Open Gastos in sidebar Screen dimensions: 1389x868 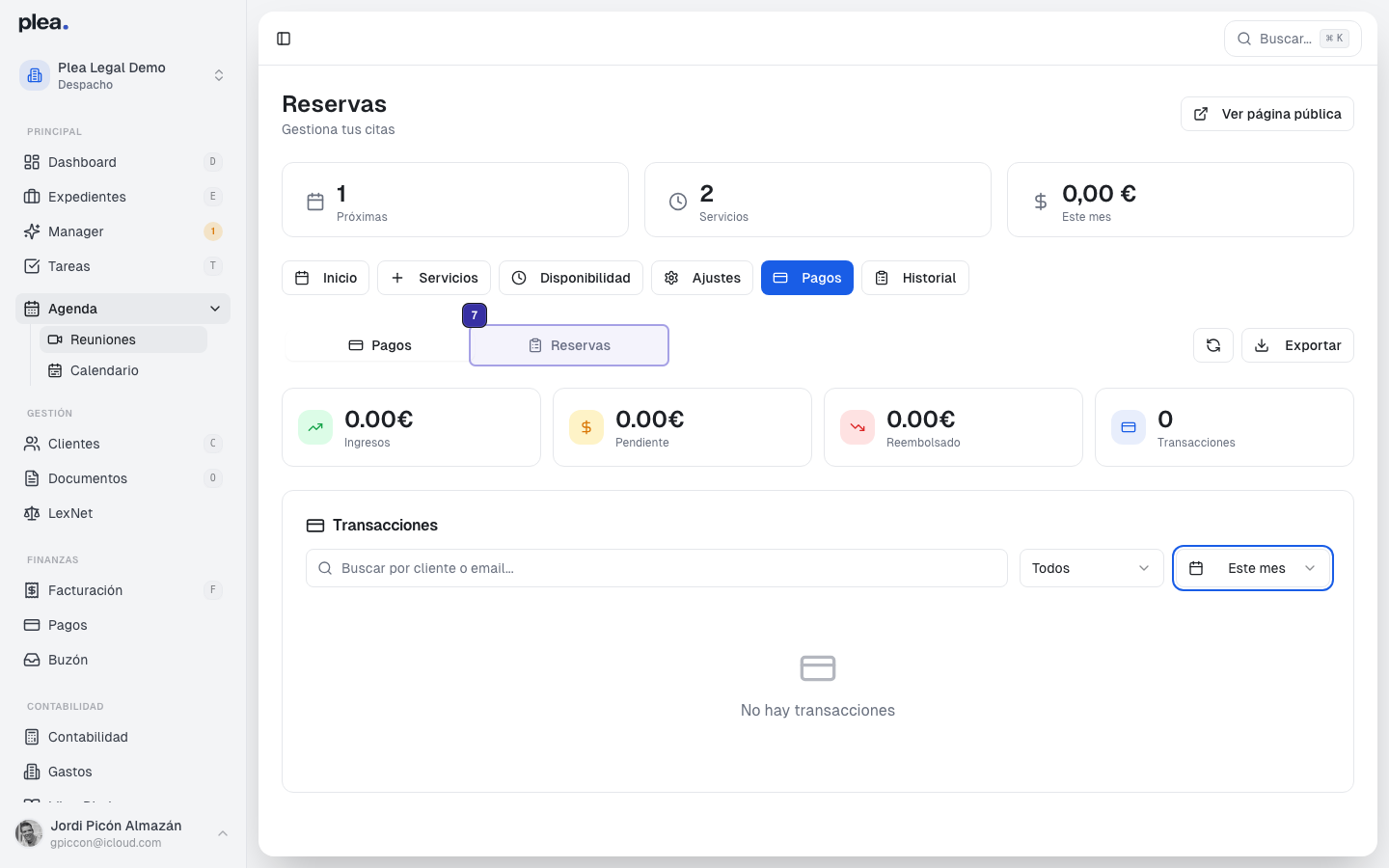click(123, 772)
